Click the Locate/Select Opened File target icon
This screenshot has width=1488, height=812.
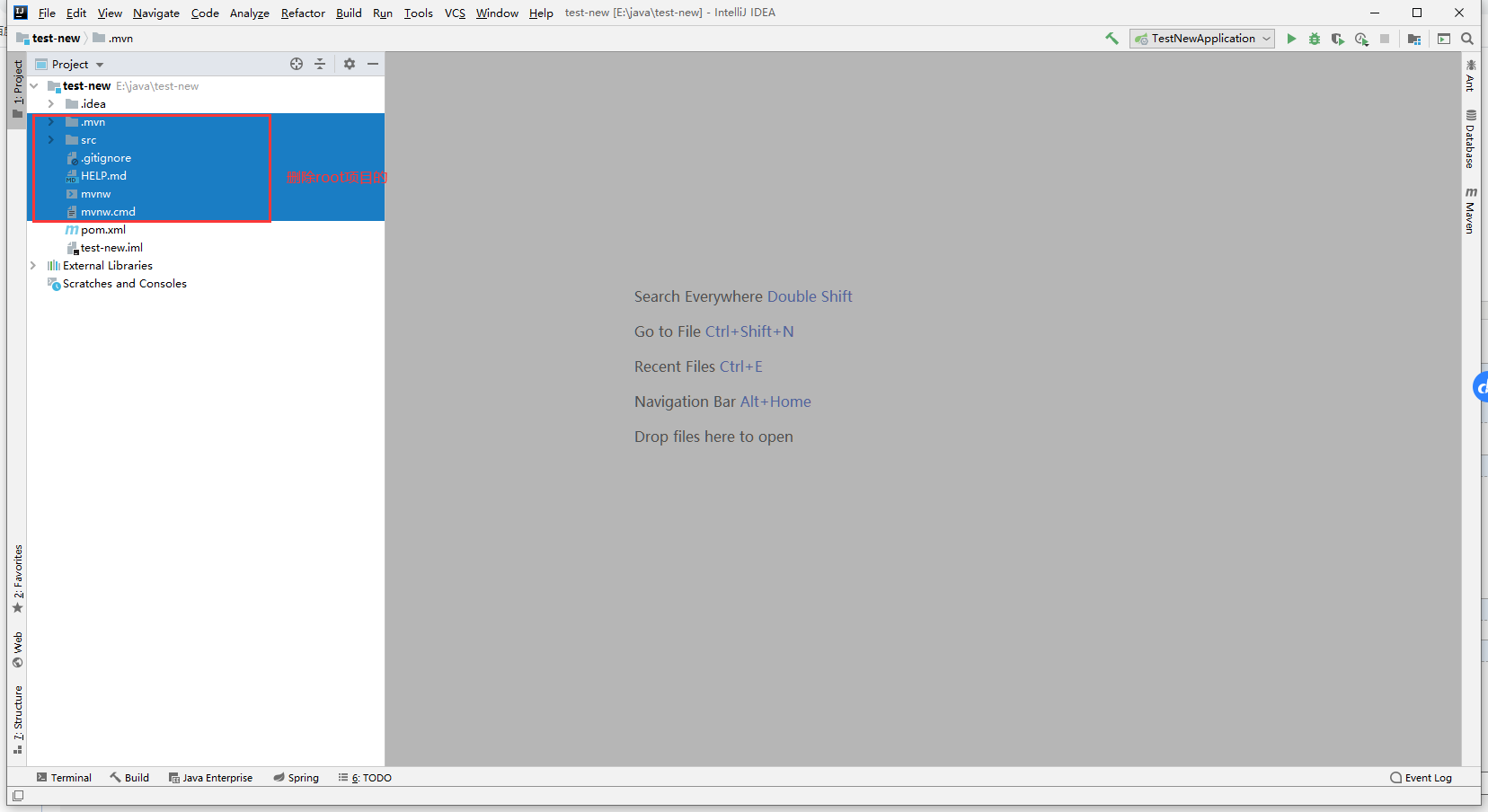(x=297, y=64)
